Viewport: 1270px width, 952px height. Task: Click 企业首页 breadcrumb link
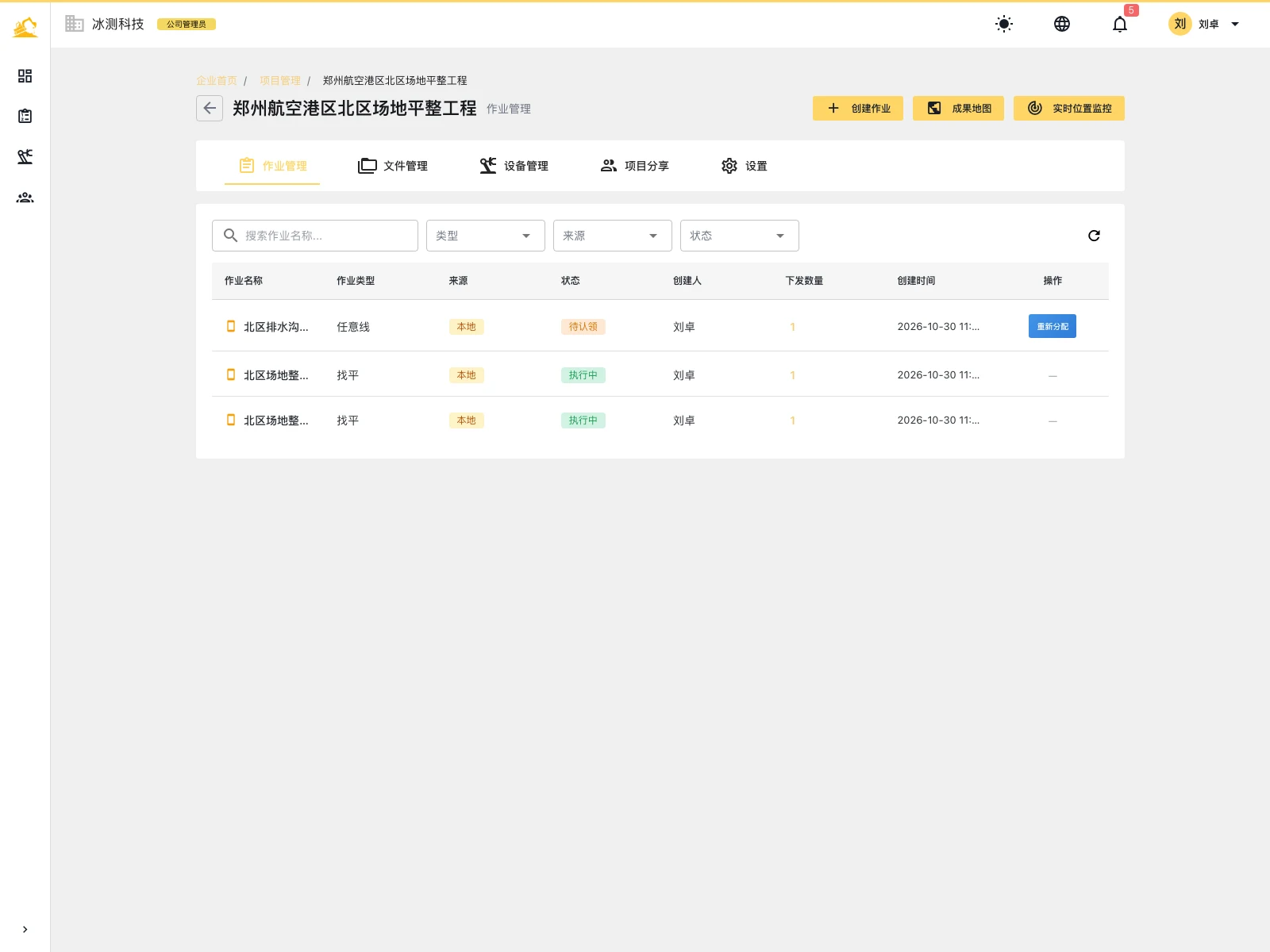click(217, 80)
